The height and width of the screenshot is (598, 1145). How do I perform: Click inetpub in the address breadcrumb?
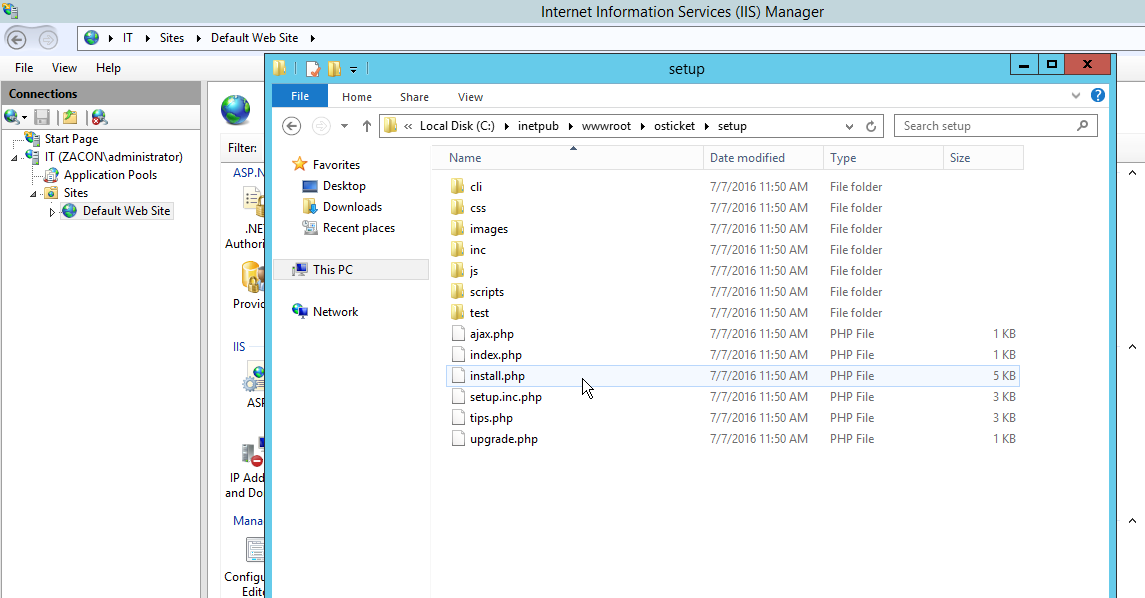pos(538,126)
